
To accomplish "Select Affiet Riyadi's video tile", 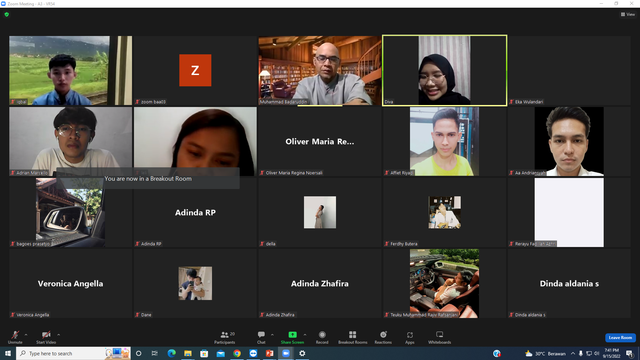I will (x=444, y=141).
